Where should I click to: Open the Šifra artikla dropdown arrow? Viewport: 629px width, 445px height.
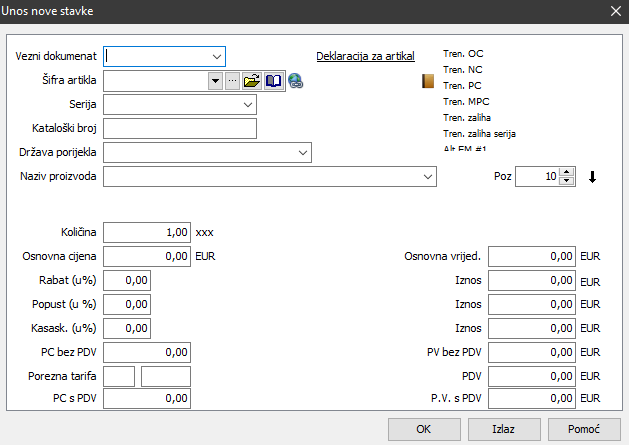[215, 81]
